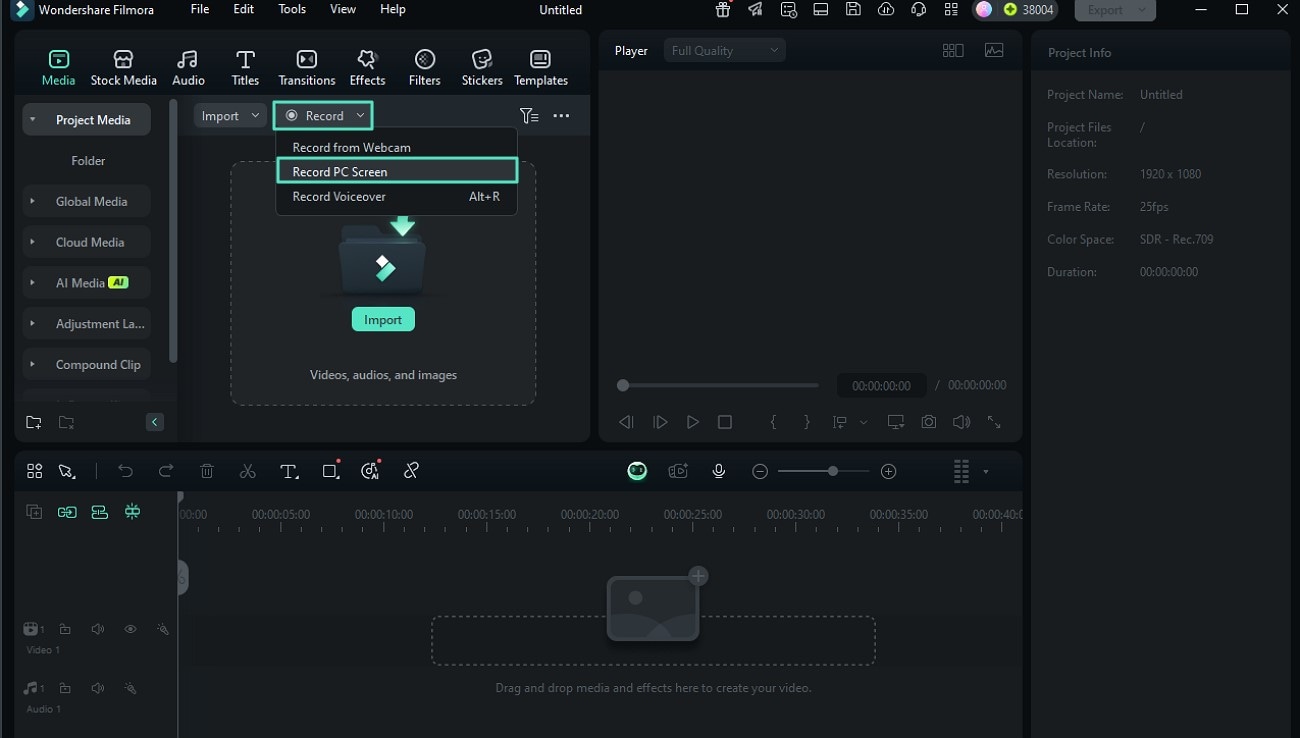1300x738 pixels.
Task: Toggle Video 1 track visibility eye
Action: pyautogui.click(x=130, y=629)
